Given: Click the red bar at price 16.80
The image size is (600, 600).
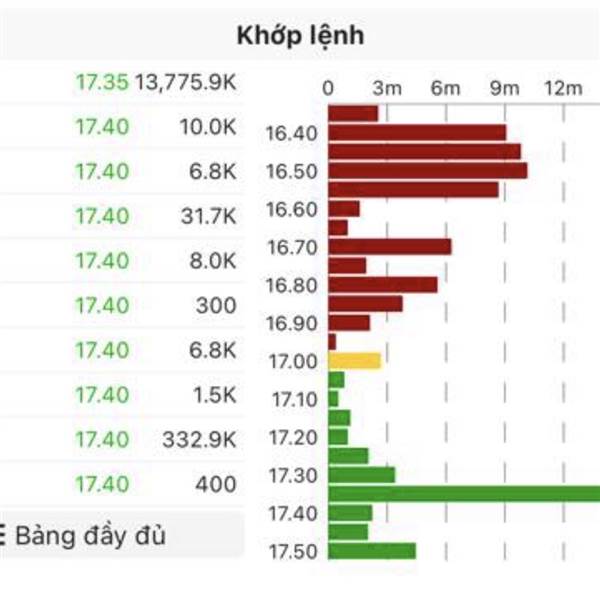Looking at the screenshot, I should tap(382, 284).
